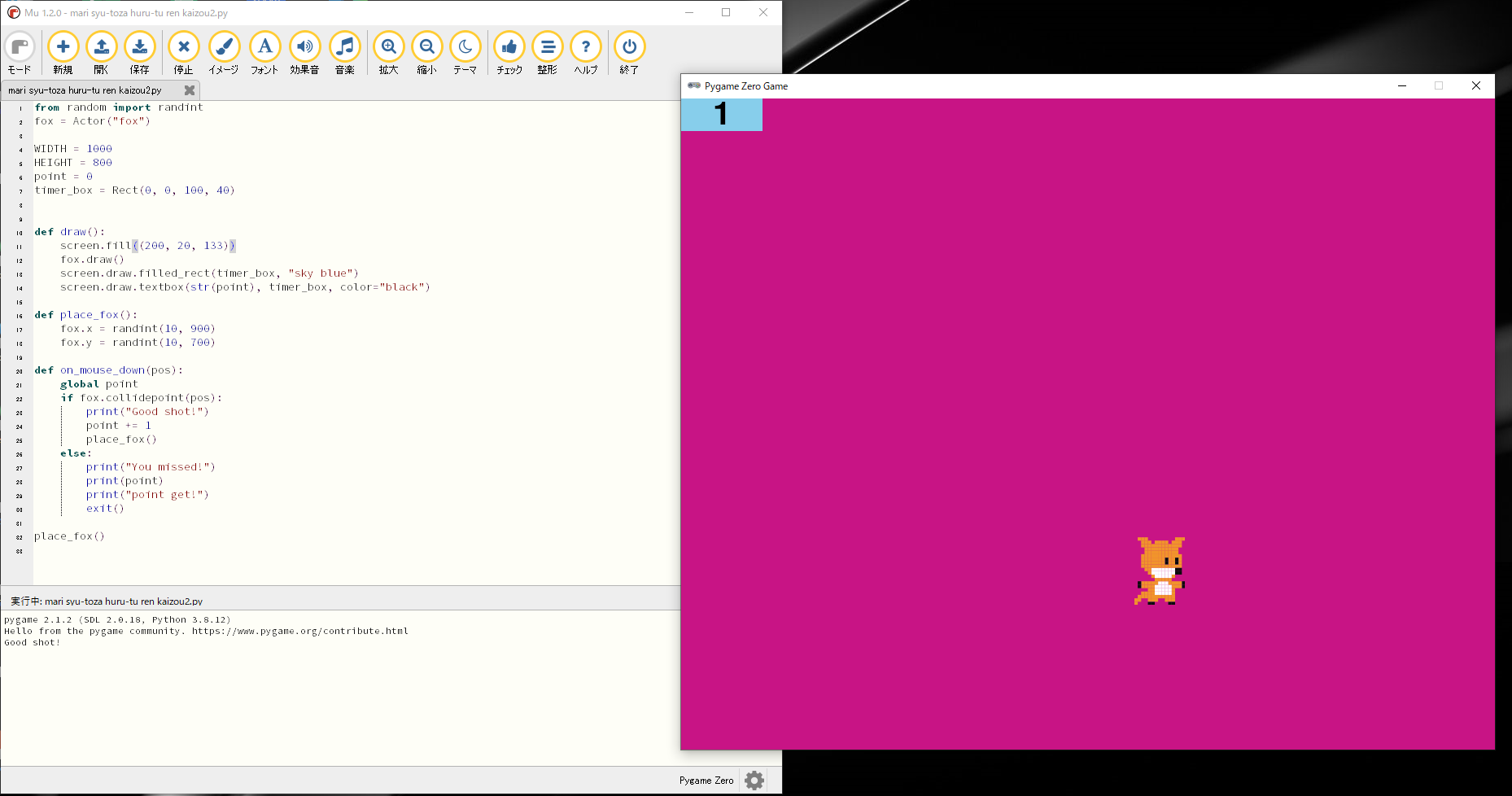Viewport: 1512px width, 796px height.
Task: Click the Pygame Zero mode label
Action: (x=706, y=781)
